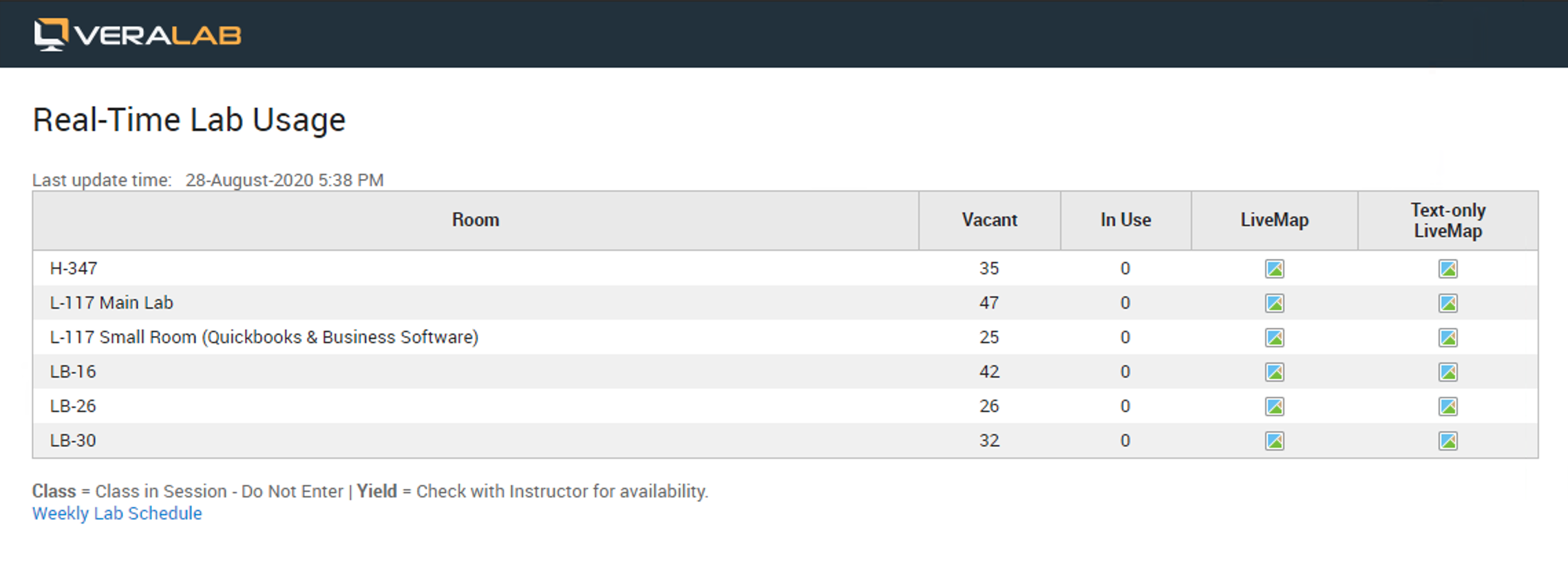Click the Weekly Lab Schedule link
Screen dimensions: 1568x569
117,514
